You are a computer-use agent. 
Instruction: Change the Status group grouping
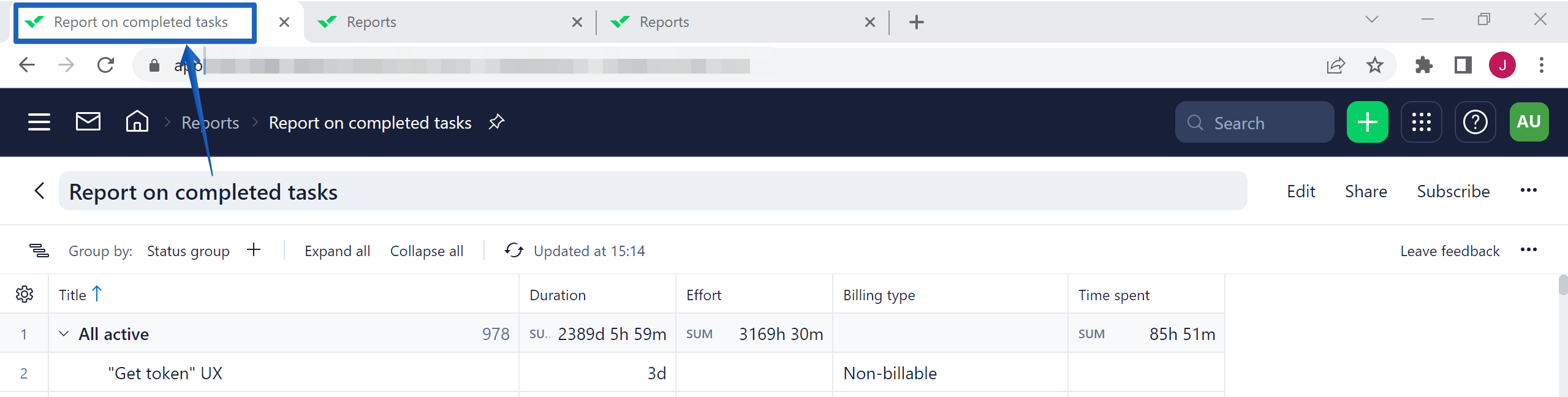pyautogui.click(x=188, y=251)
